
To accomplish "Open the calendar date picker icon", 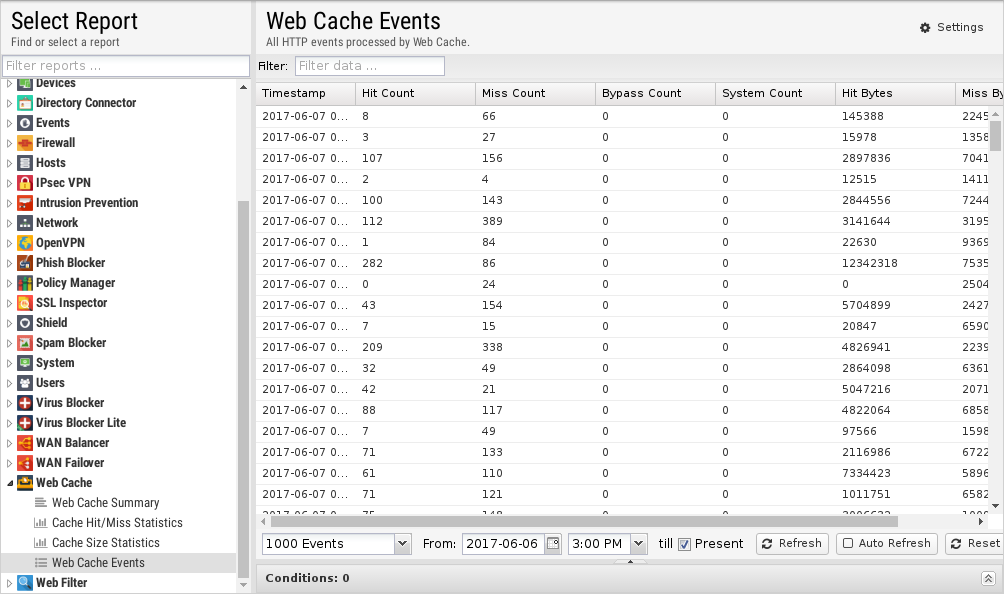I will 553,544.
